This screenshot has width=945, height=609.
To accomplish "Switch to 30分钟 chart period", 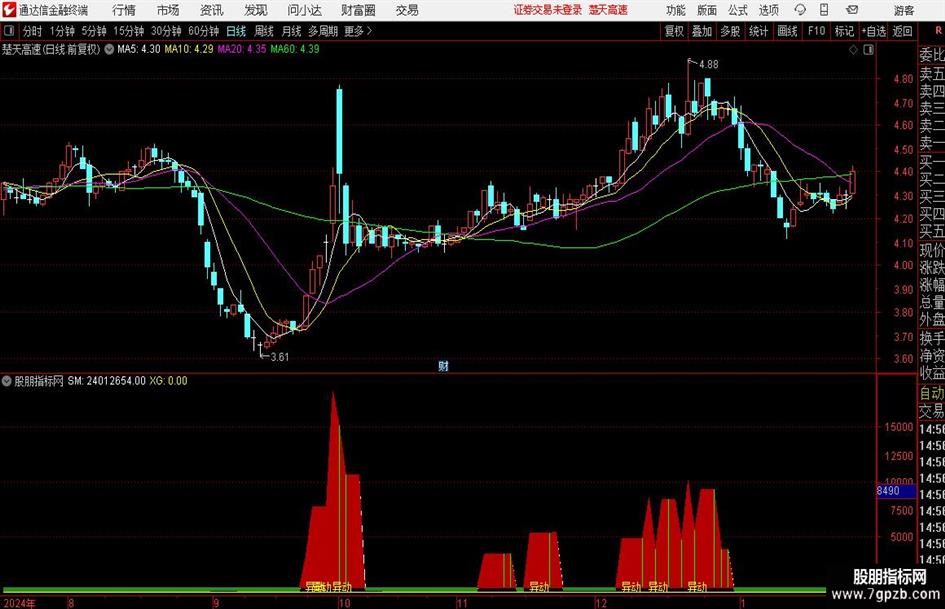I will pos(166,31).
